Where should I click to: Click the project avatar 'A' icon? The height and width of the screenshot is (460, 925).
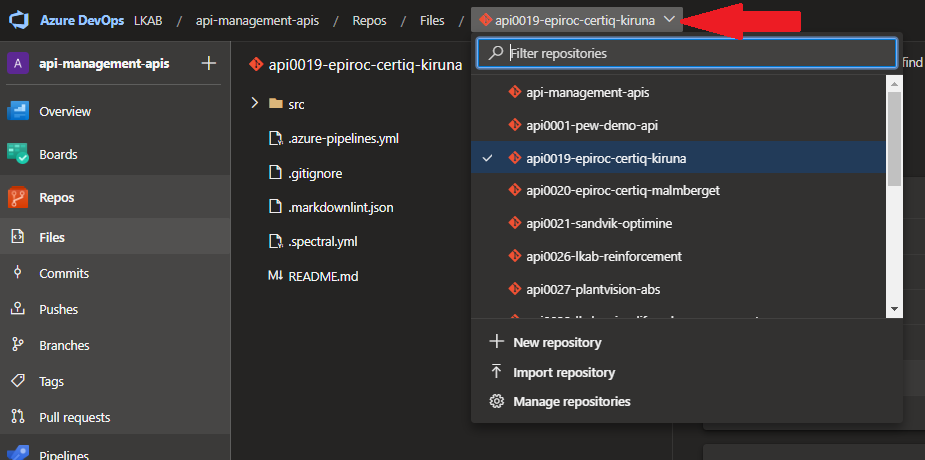click(x=18, y=63)
